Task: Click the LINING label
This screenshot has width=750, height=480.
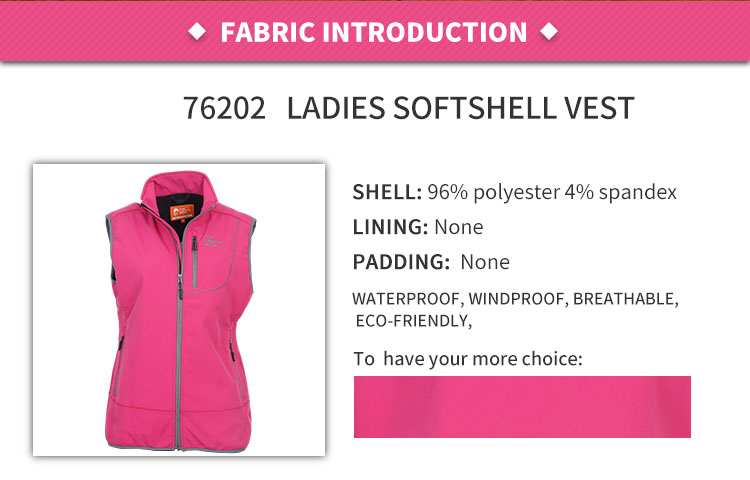Action: 390,227
